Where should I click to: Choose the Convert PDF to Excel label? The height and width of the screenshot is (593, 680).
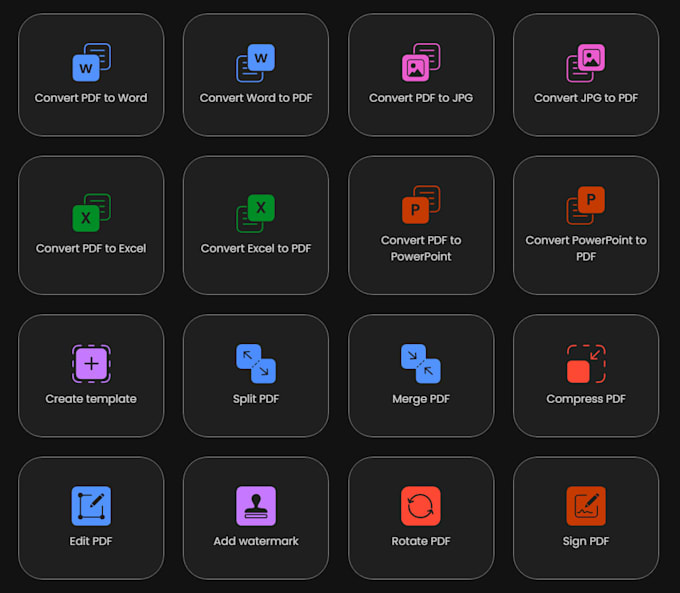pyautogui.click(x=91, y=249)
